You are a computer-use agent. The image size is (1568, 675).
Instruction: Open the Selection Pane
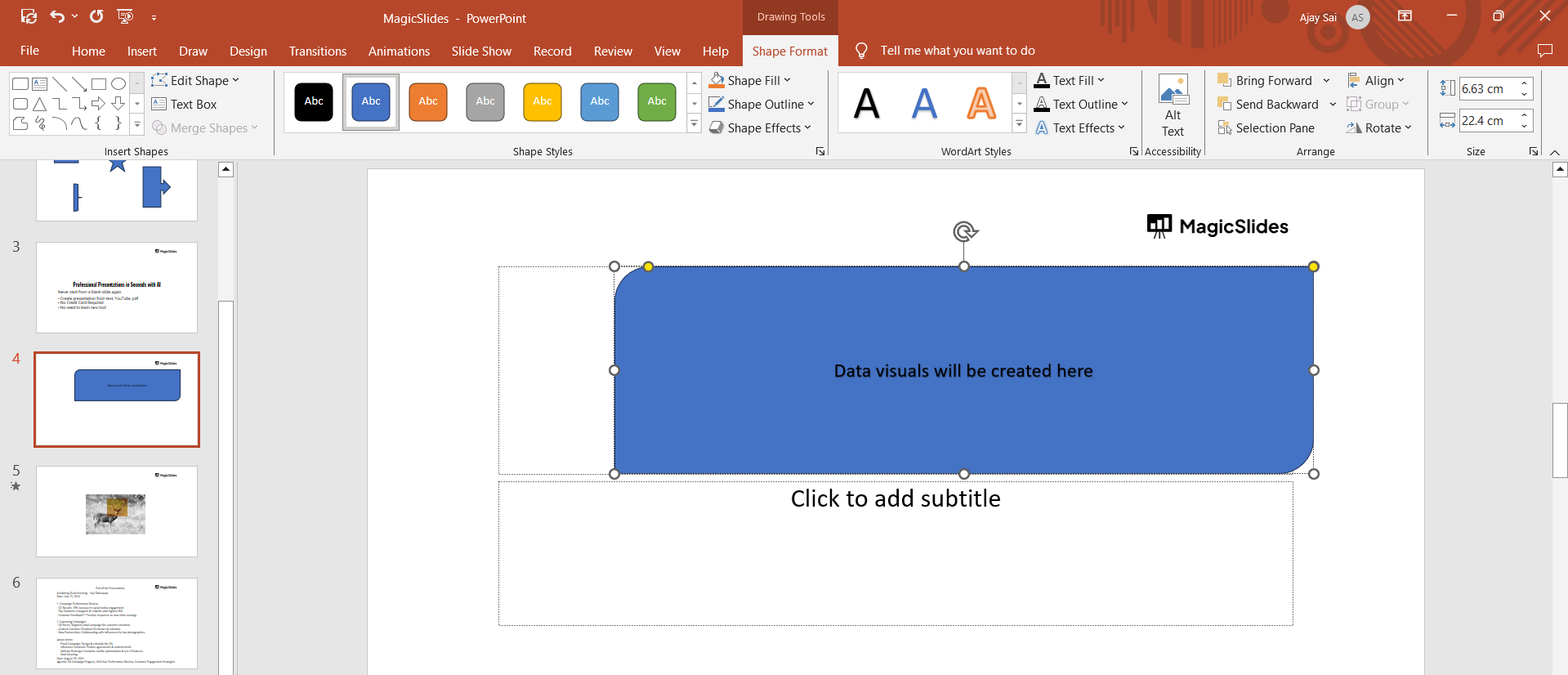pyautogui.click(x=1266, y=127)
